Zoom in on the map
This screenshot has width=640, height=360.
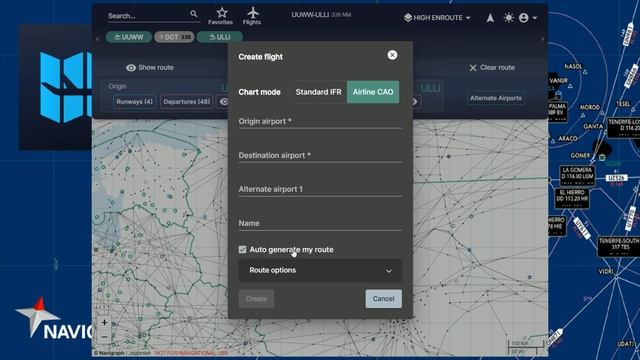(104, 322)
